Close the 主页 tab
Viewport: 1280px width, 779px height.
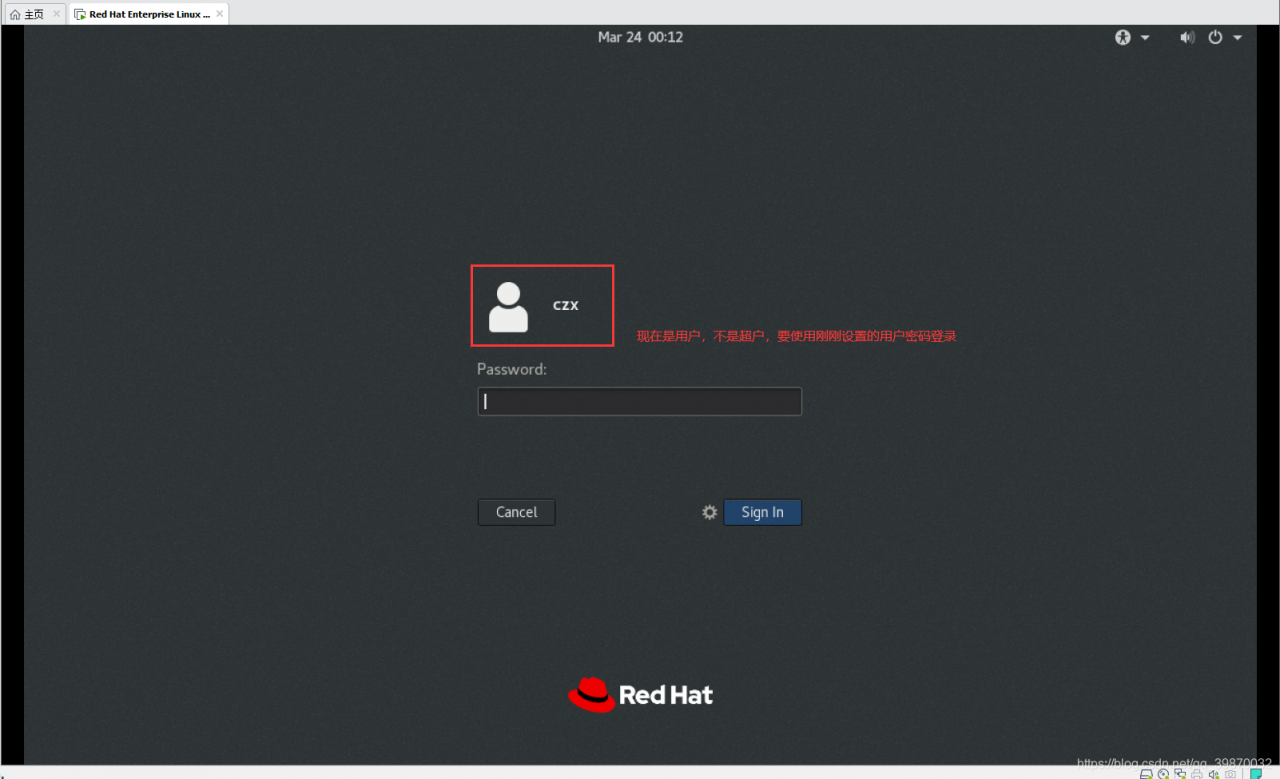[x=57, y=14]
